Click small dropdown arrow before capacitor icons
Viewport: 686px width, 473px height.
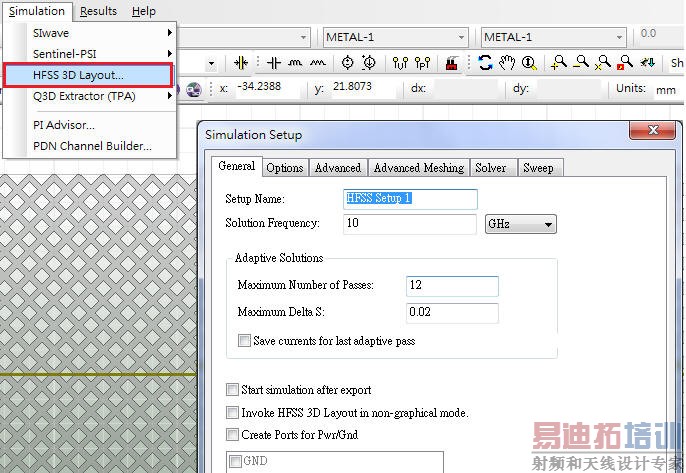[212, 64]
